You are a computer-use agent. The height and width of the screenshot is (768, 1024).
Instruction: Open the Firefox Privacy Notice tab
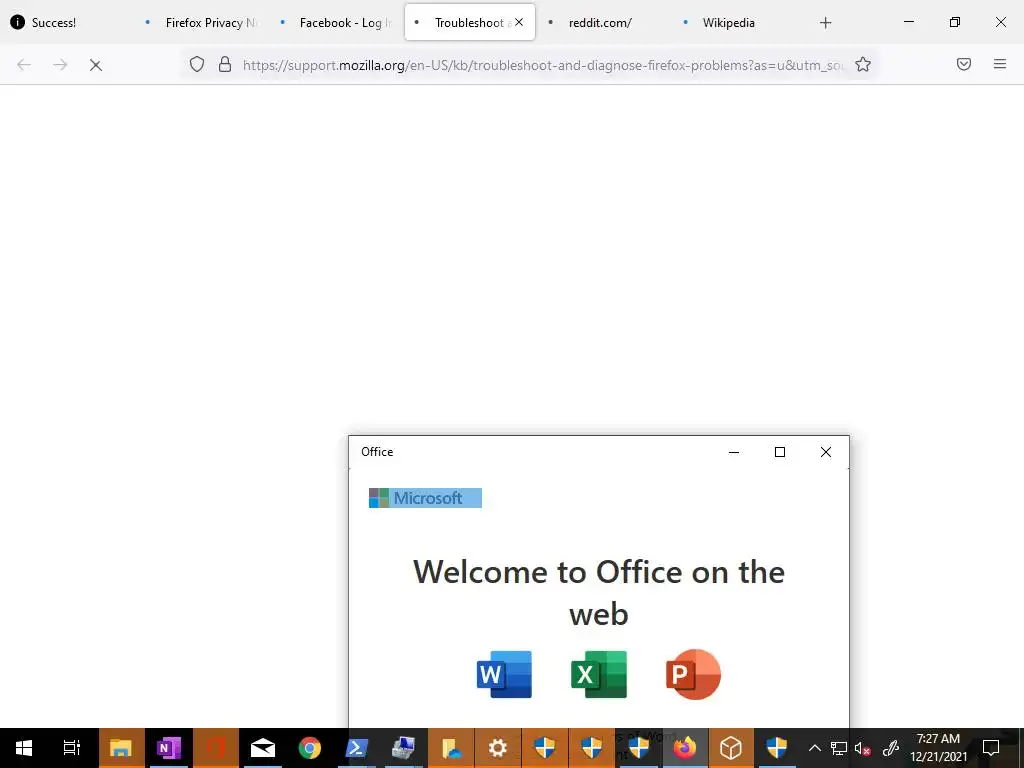[202, 22]
